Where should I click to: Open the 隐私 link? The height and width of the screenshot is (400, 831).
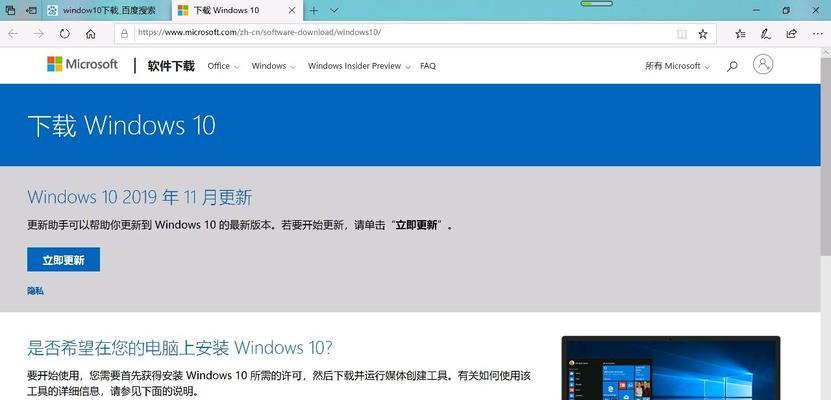pos(36,291)
